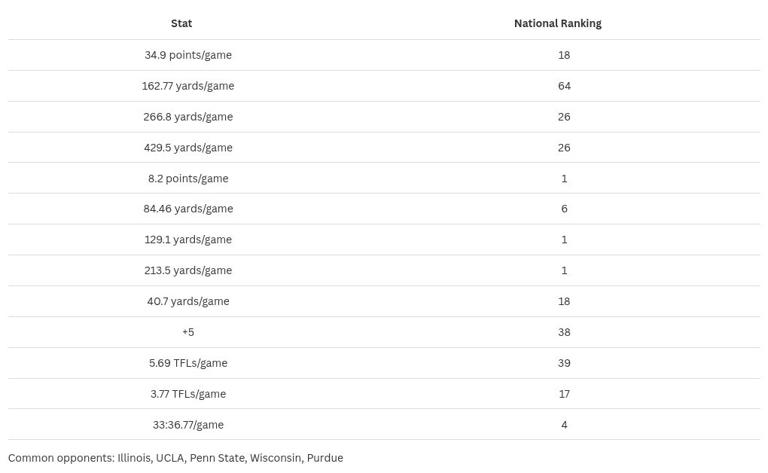Click the ranking value 64
This screenshot has width=768, height=473.
(x=564, y=86)
